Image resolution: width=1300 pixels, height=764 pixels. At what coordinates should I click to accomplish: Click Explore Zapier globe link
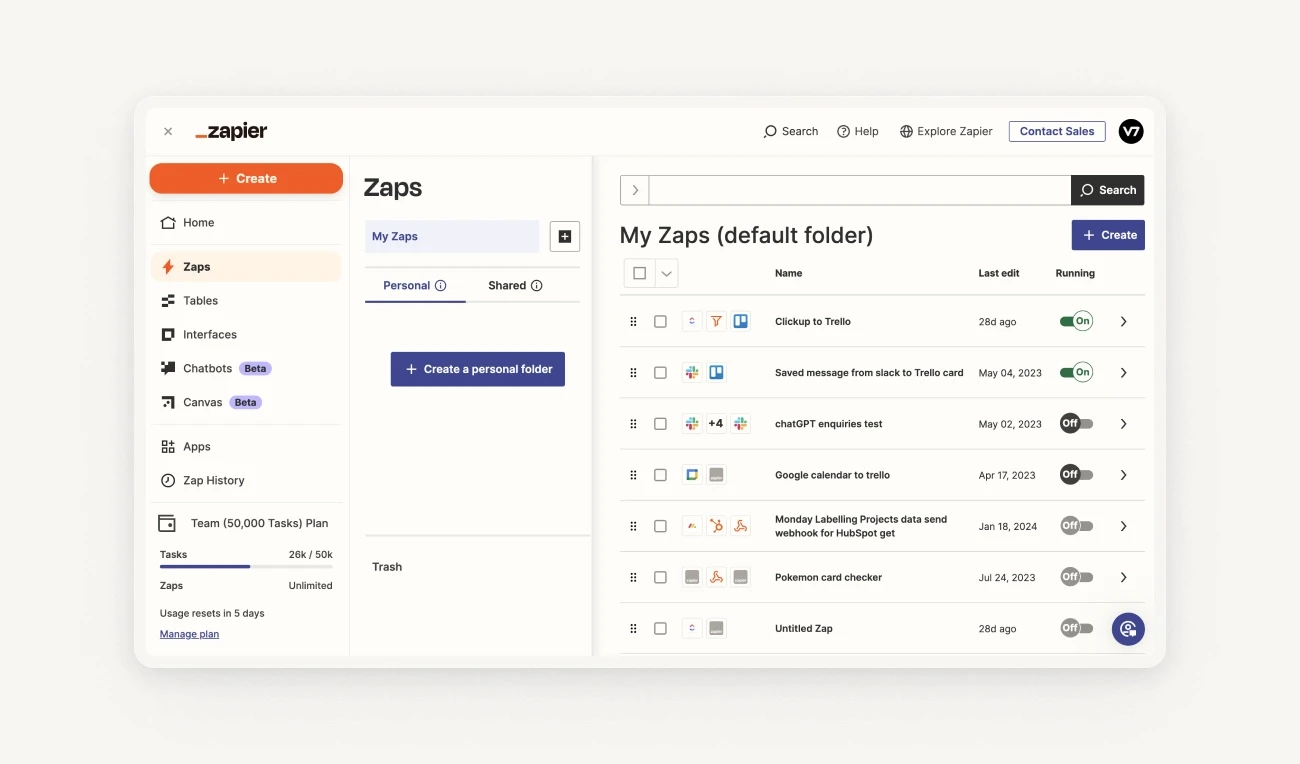(x=946, y=131)
